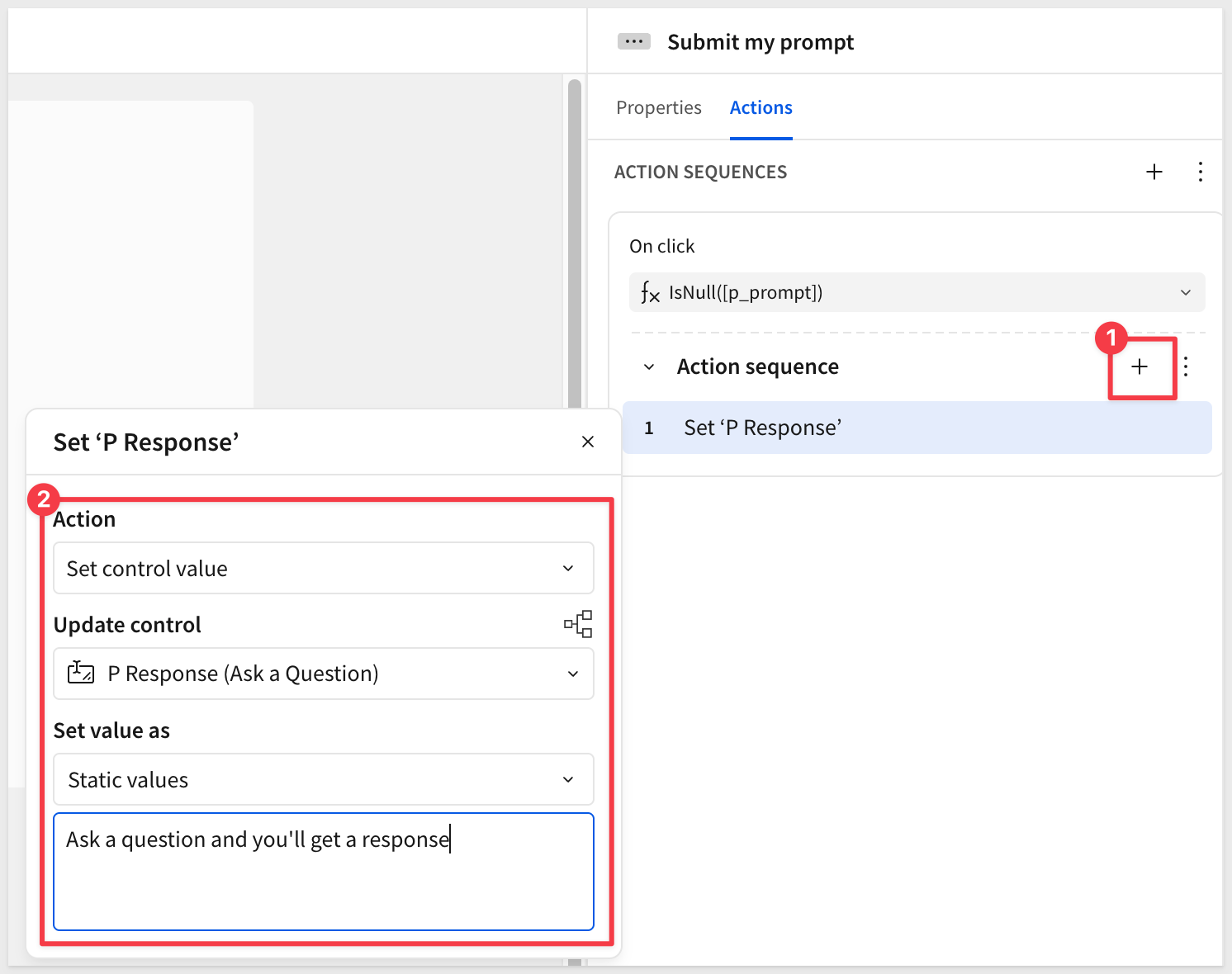Click the Submit my prompt title
Image resolution: width=1232 pixels, height=974 pixels.
click(x=760, y=42)
